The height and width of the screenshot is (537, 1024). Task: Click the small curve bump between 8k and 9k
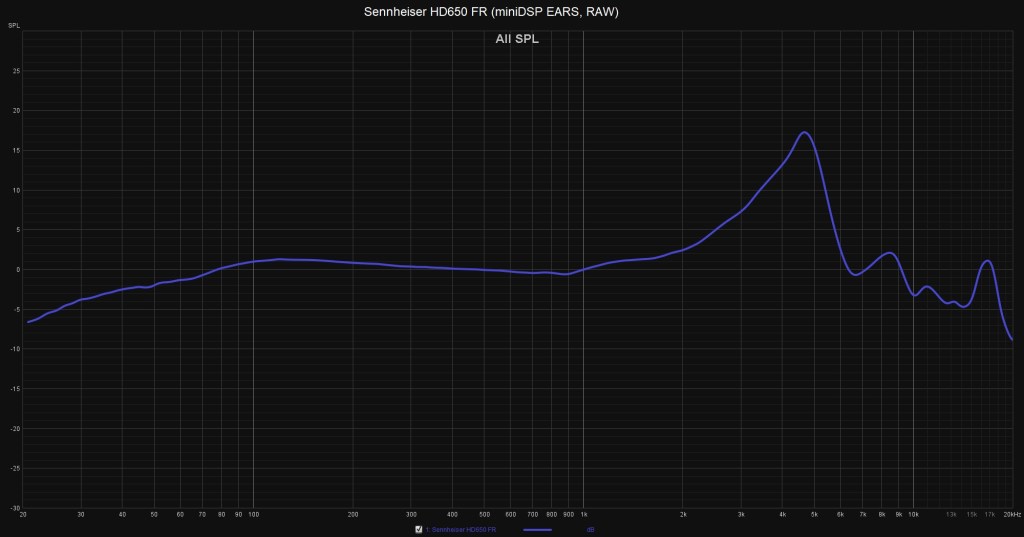point(888,253)
